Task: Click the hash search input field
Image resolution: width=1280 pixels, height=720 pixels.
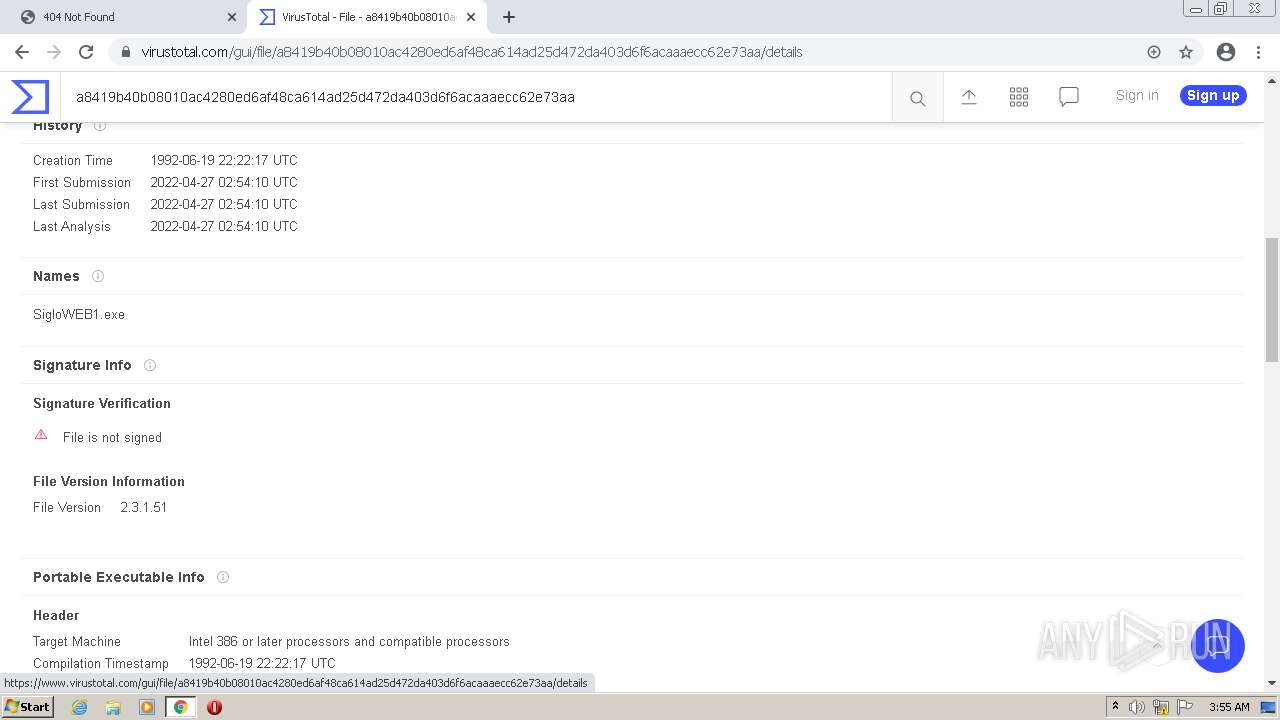Action: [x=476, y=97]
